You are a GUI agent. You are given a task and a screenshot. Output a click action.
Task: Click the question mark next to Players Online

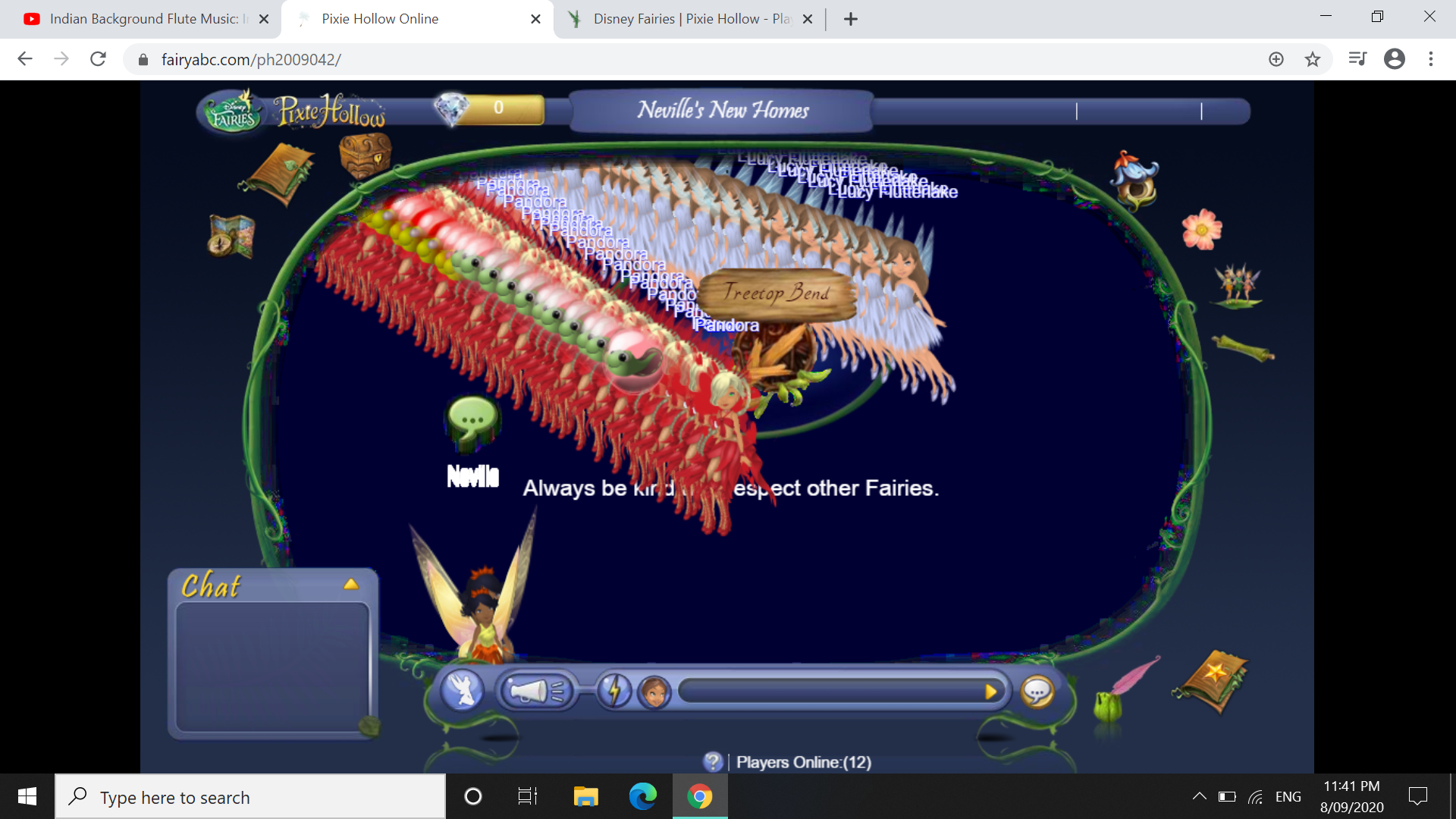pyautogui.click(x=714, y=762)
